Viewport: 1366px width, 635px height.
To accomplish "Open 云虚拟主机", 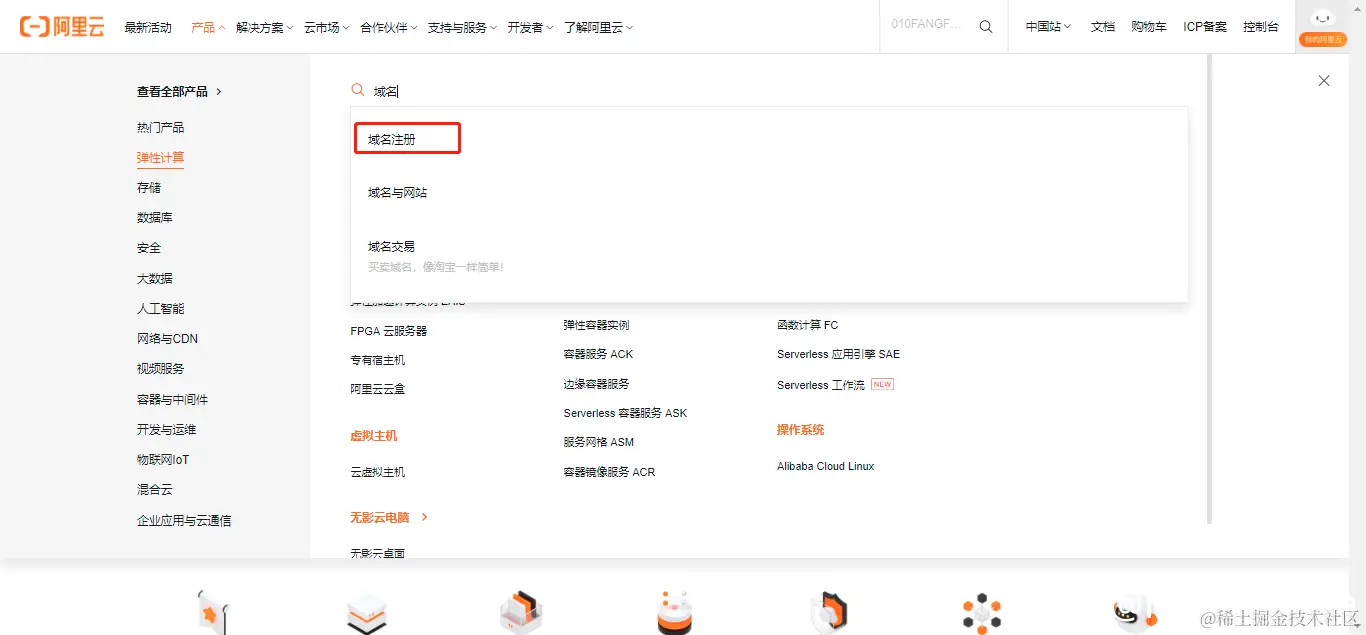I will point(377,471).
